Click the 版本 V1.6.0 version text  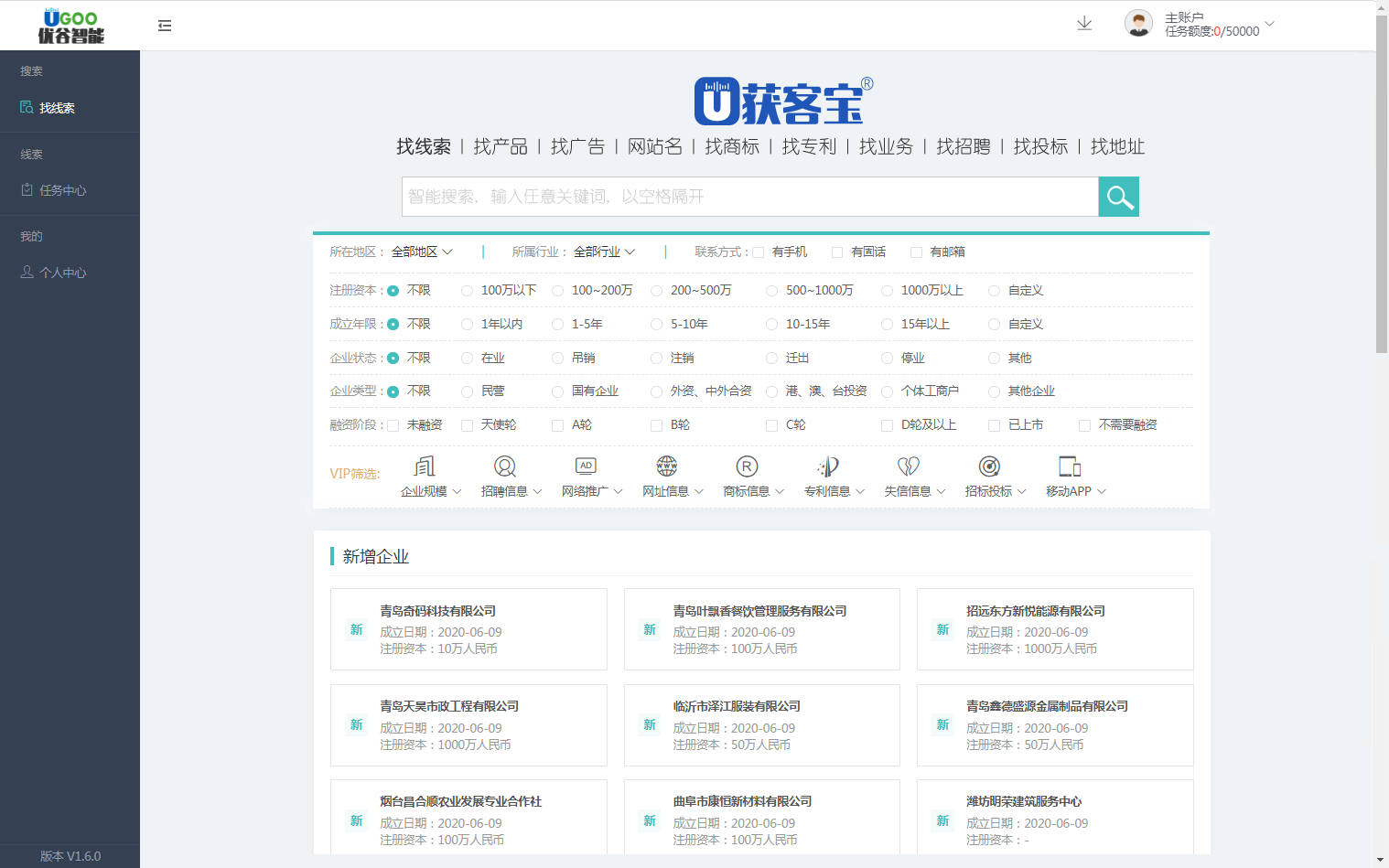70,857
